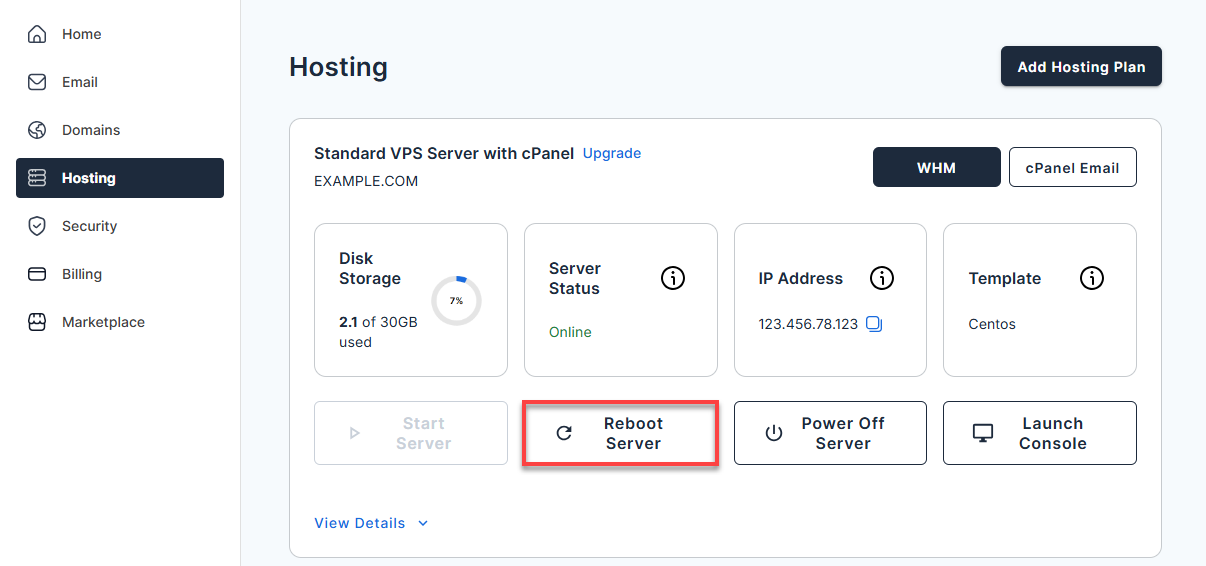1206x566 pixels.
Task: Click the Hosting server stack icon
Action: pyautogui.click(x=37, y=178)
